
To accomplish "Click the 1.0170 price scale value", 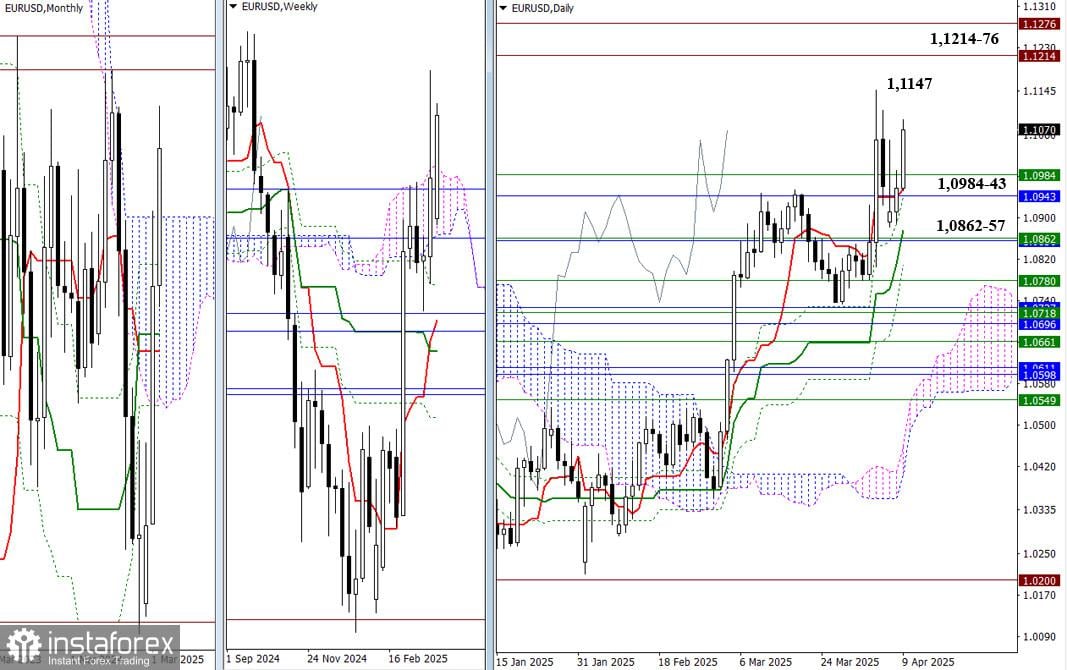I will click(x=1039, y=595).
